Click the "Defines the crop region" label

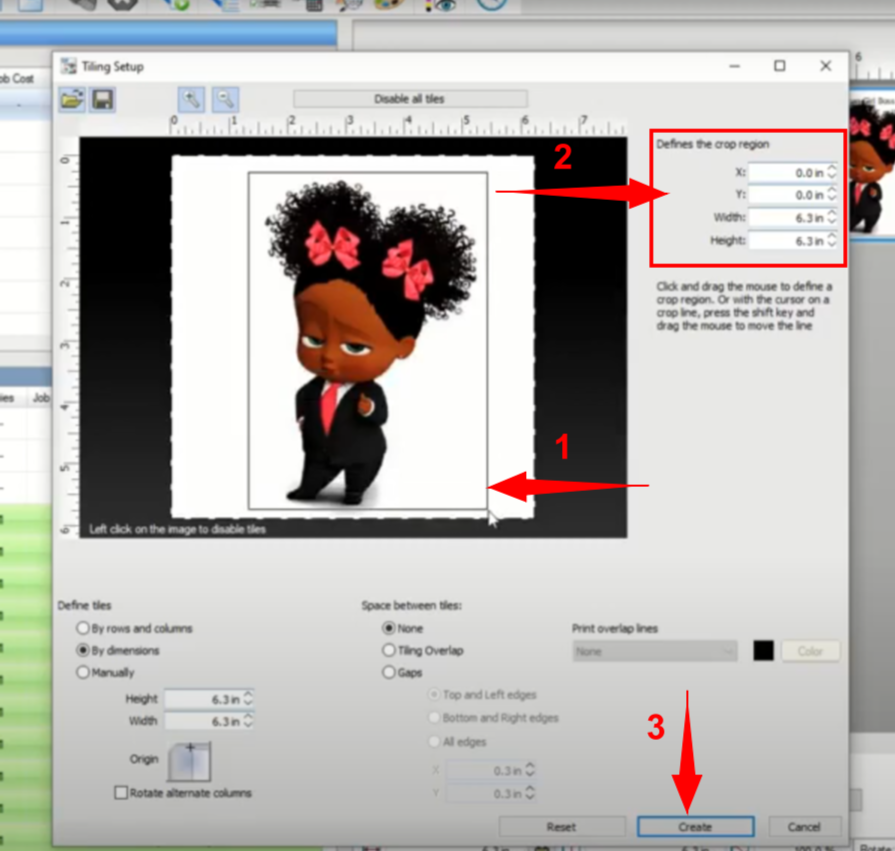tap(712, 144)
